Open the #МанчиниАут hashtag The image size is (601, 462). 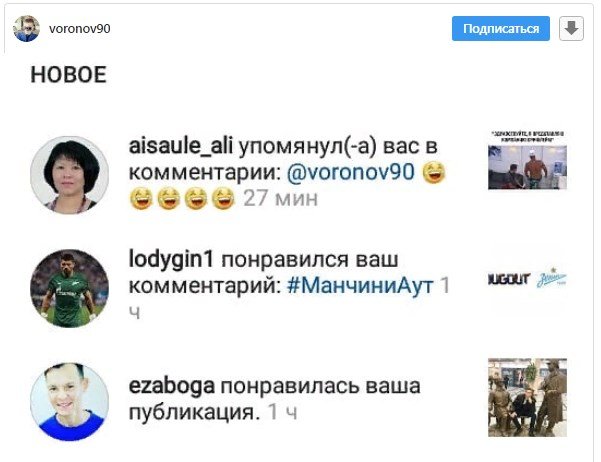coord(360,286)
